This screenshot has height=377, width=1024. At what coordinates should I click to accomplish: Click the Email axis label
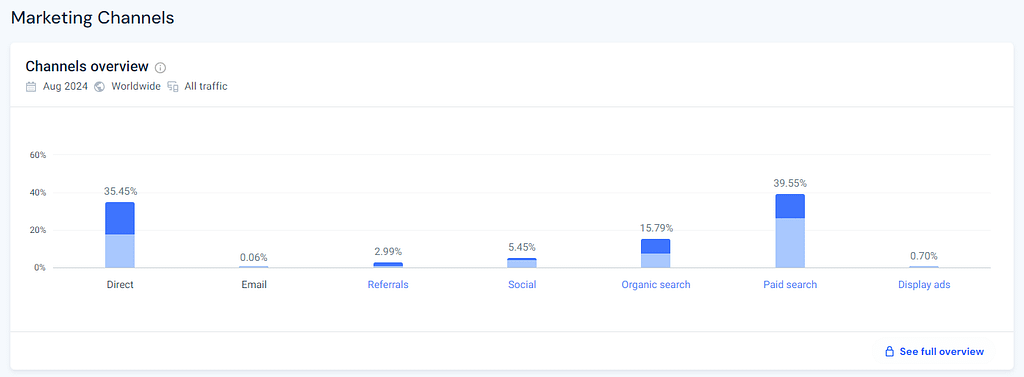coord(254,285)
